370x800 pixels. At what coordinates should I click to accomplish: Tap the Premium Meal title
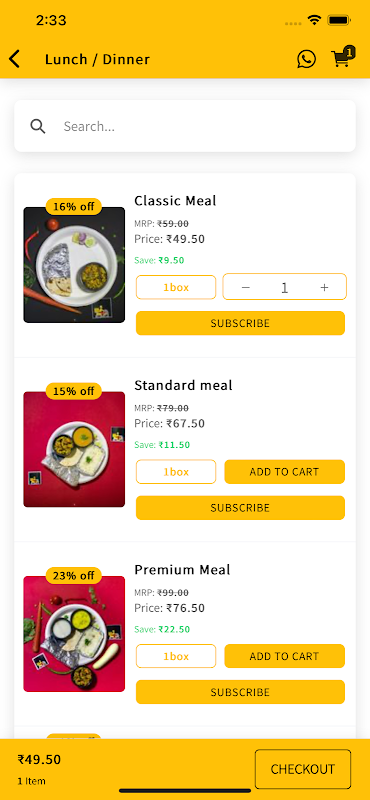(182, 569)
